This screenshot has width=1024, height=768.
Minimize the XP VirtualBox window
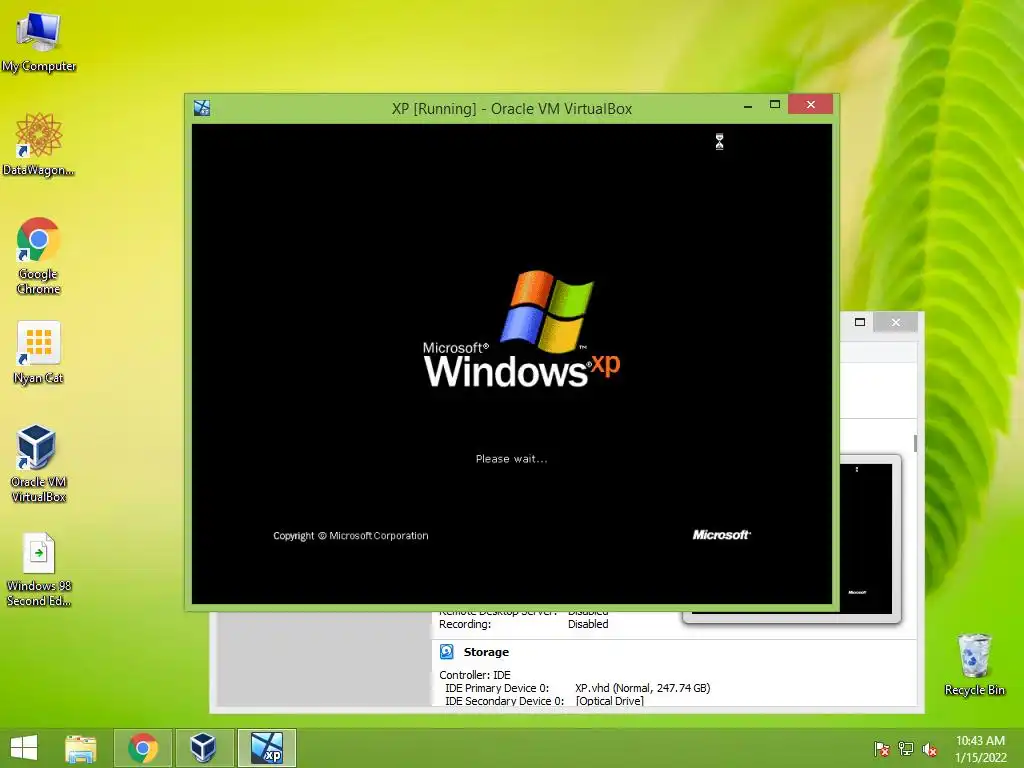click(x=748, y=105)
